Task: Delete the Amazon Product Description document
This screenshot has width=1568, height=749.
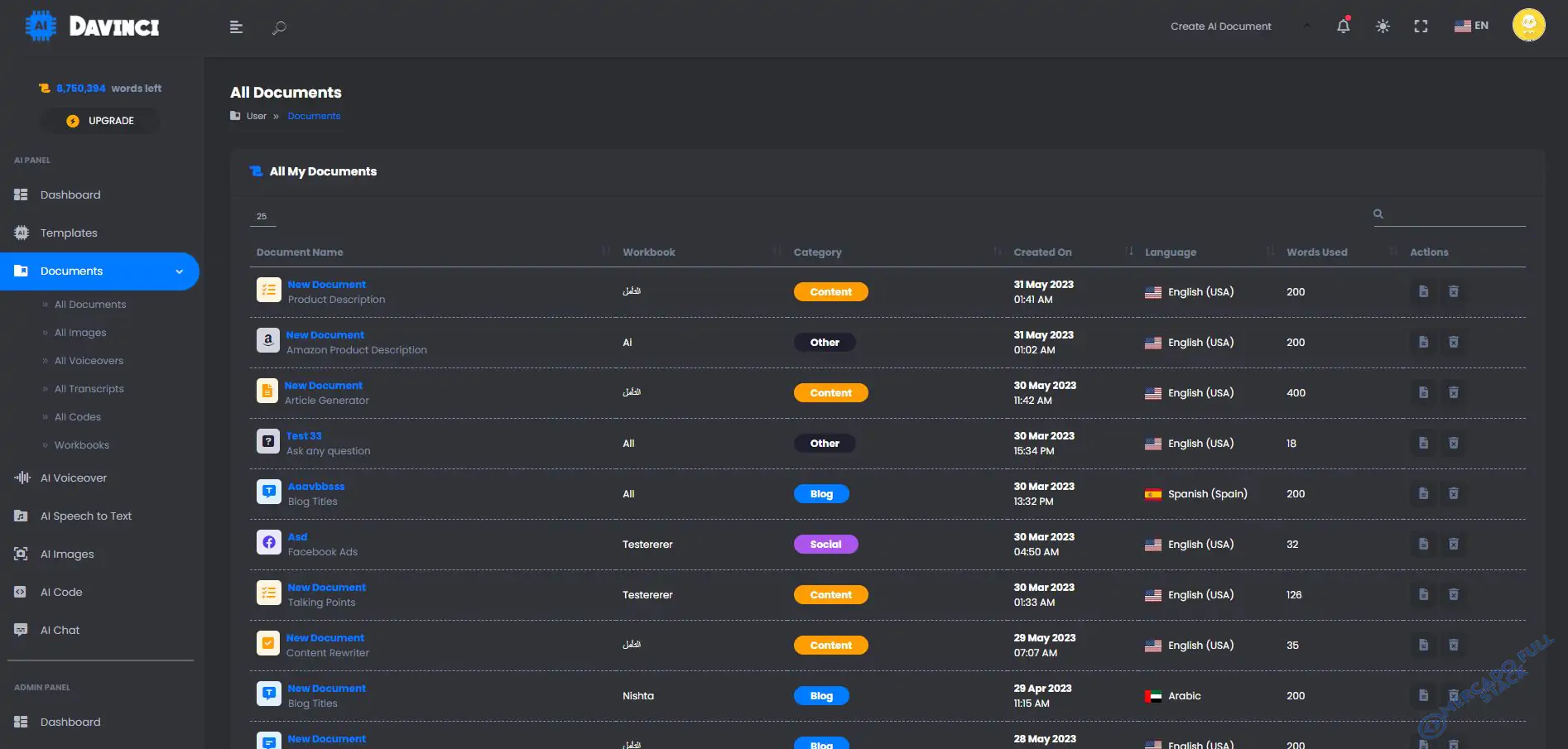Action: 1453,342
